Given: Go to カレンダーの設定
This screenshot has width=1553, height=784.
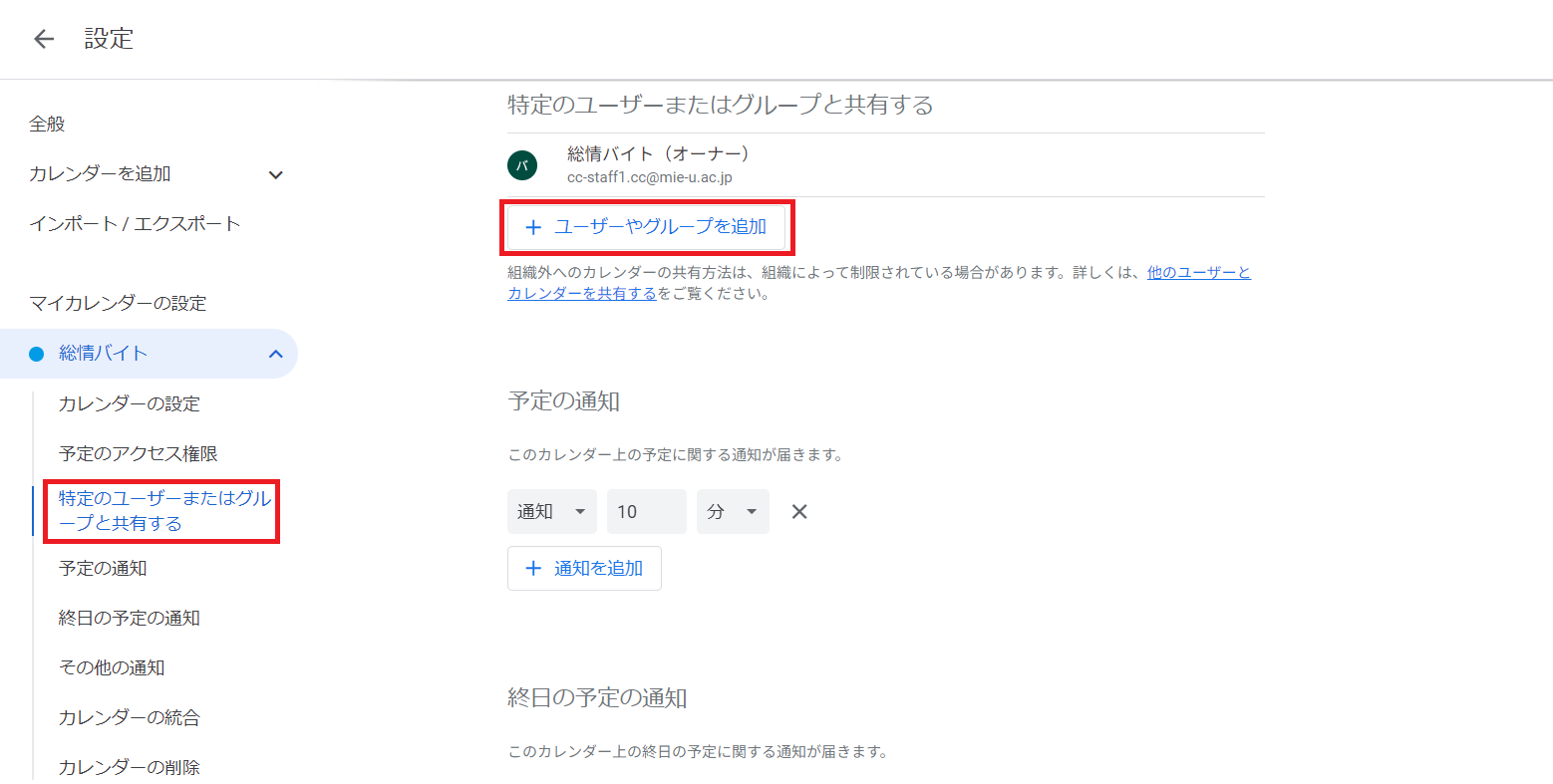Looking at the screenshot, I should tap(130, 403).
